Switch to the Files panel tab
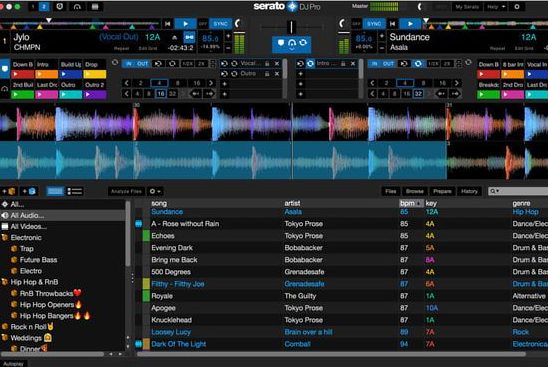Image resolution: width=548 pixels, height=367 pixels. (390, 191)
